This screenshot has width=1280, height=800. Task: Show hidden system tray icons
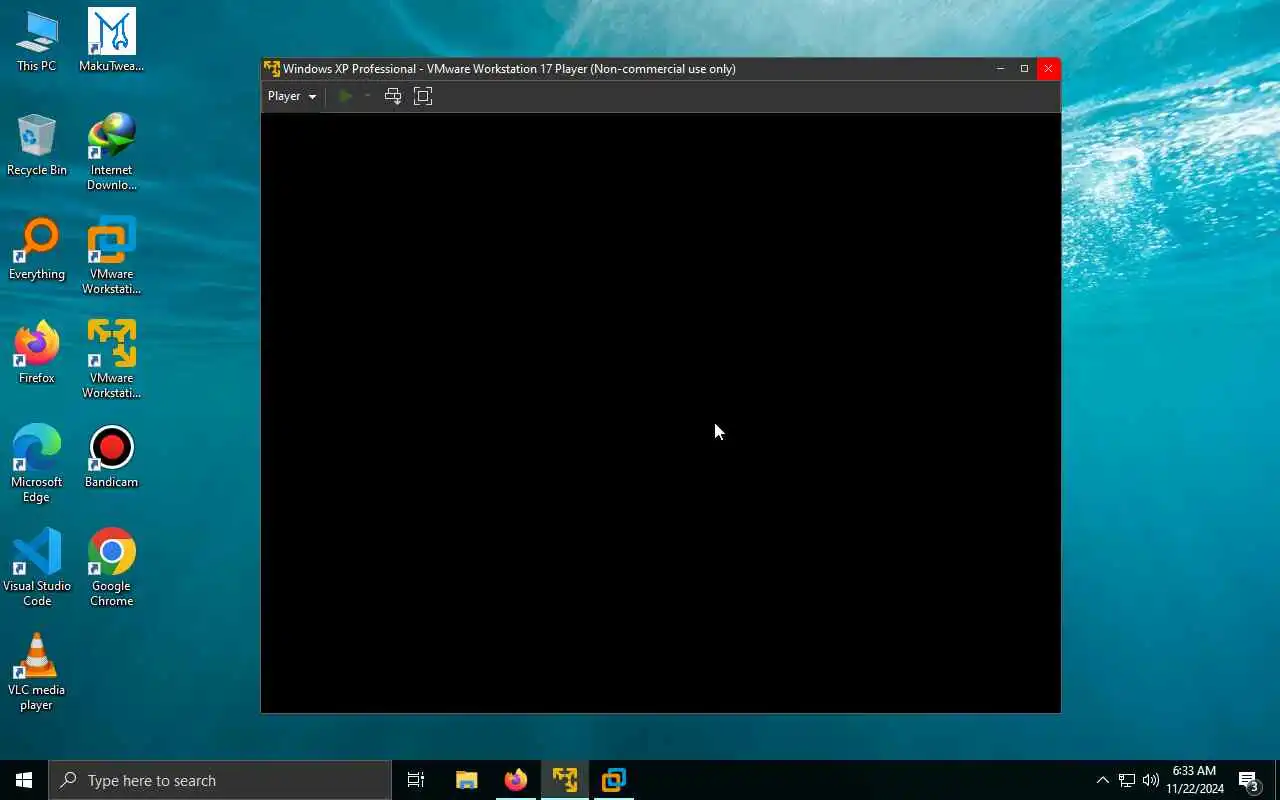point(1102,780)
